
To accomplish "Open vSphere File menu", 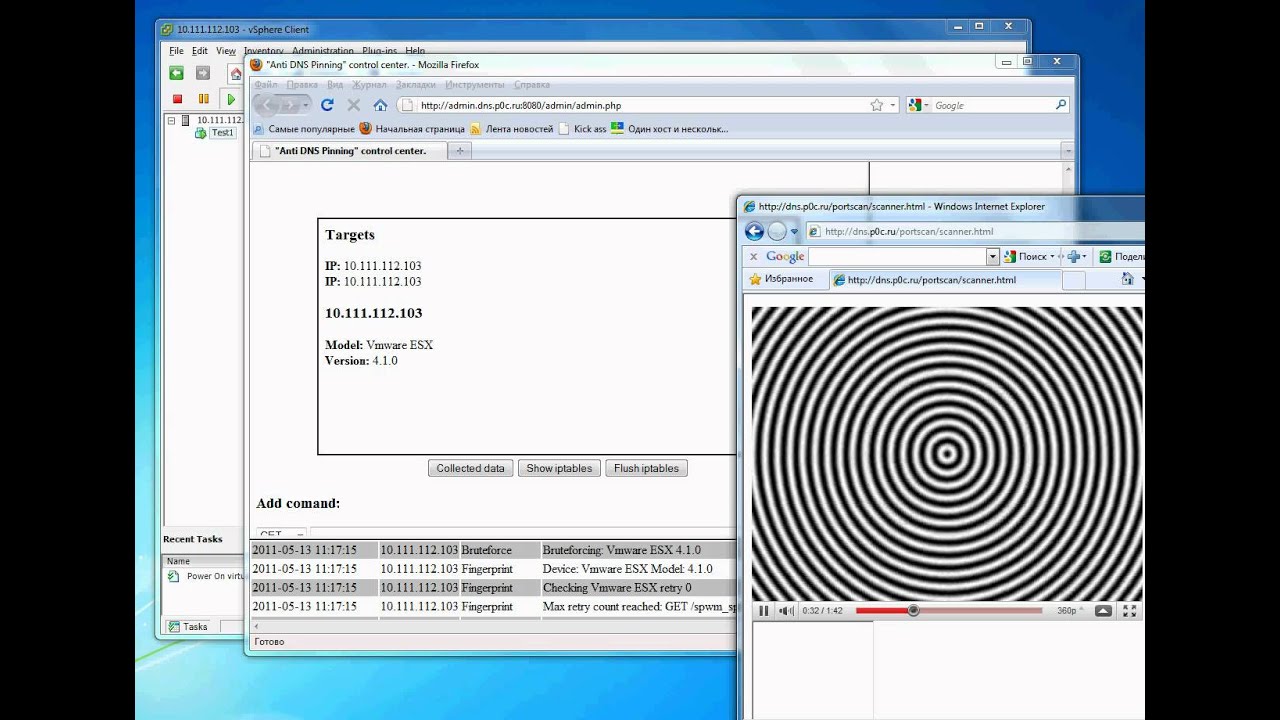I will [176, 50].
